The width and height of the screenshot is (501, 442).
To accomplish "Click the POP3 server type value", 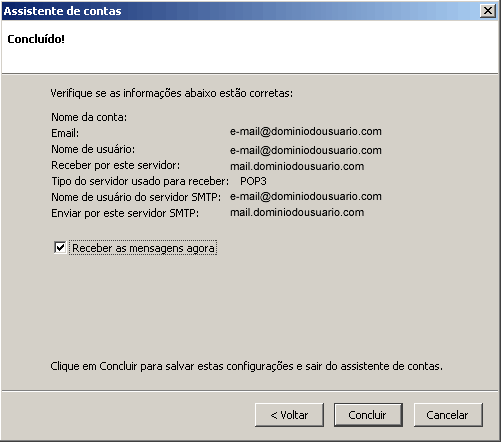I will [x=253, y=181].
